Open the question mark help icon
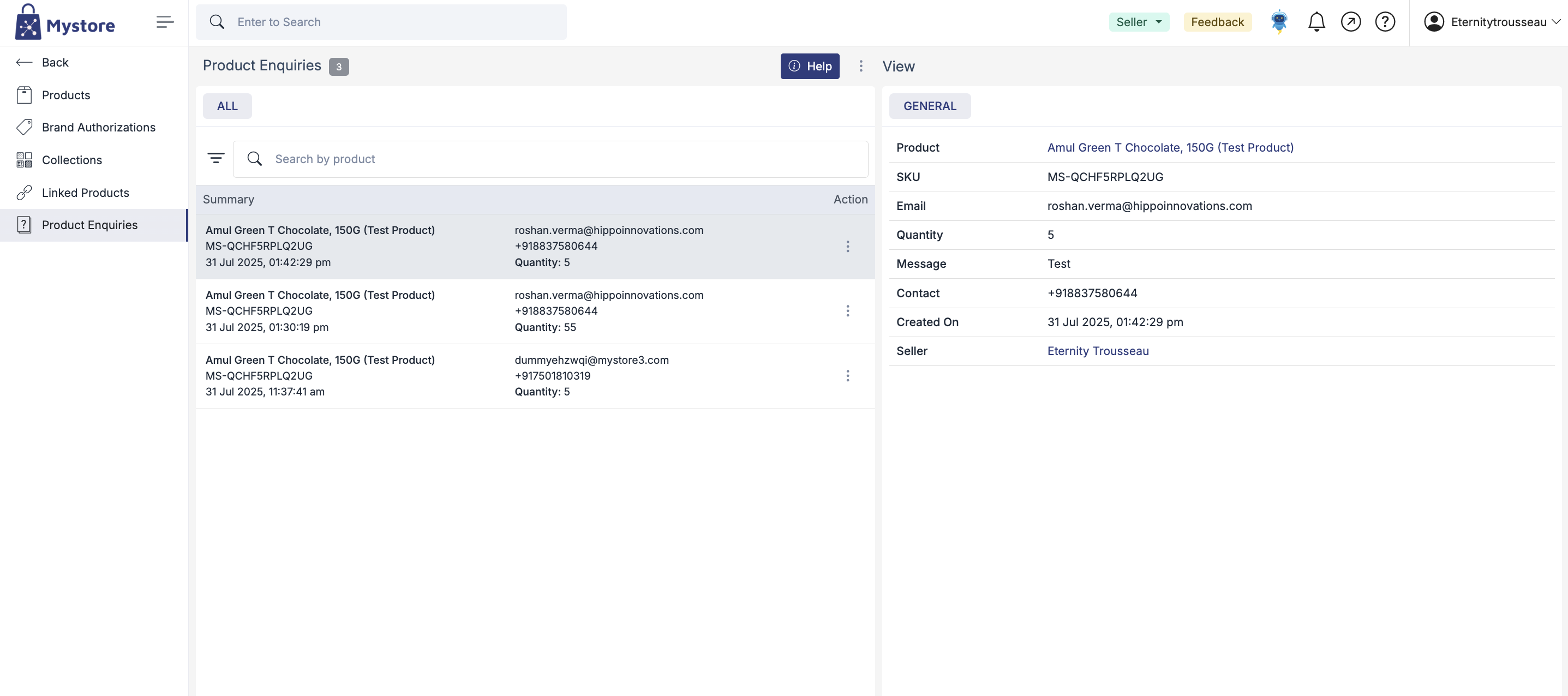Image resolution: width=1568 pixels, height=696 pixels. click(x=1385, y=22)
